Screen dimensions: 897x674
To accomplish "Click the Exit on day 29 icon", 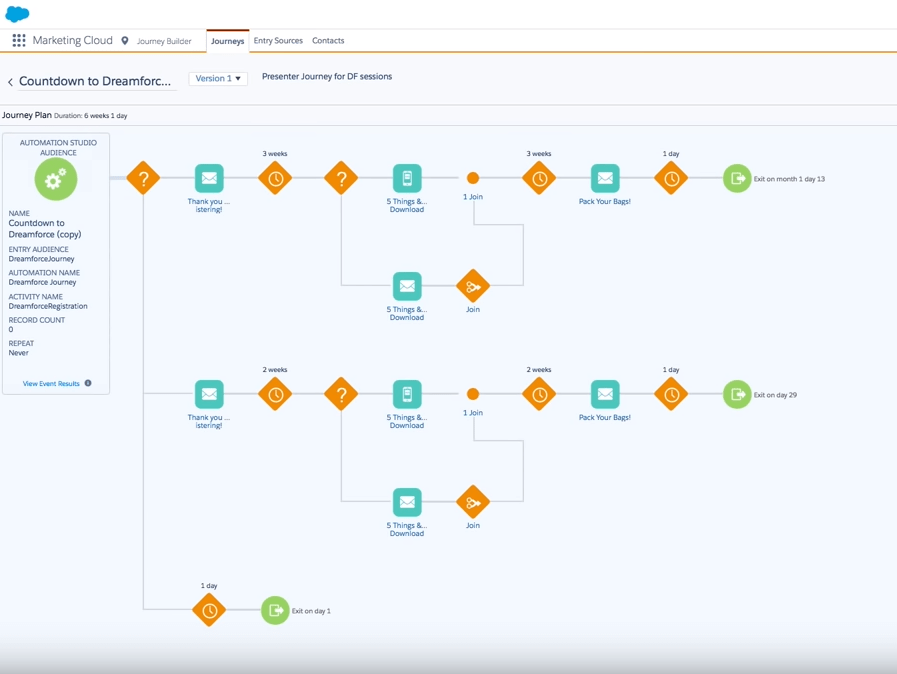I will coord(737,394).
